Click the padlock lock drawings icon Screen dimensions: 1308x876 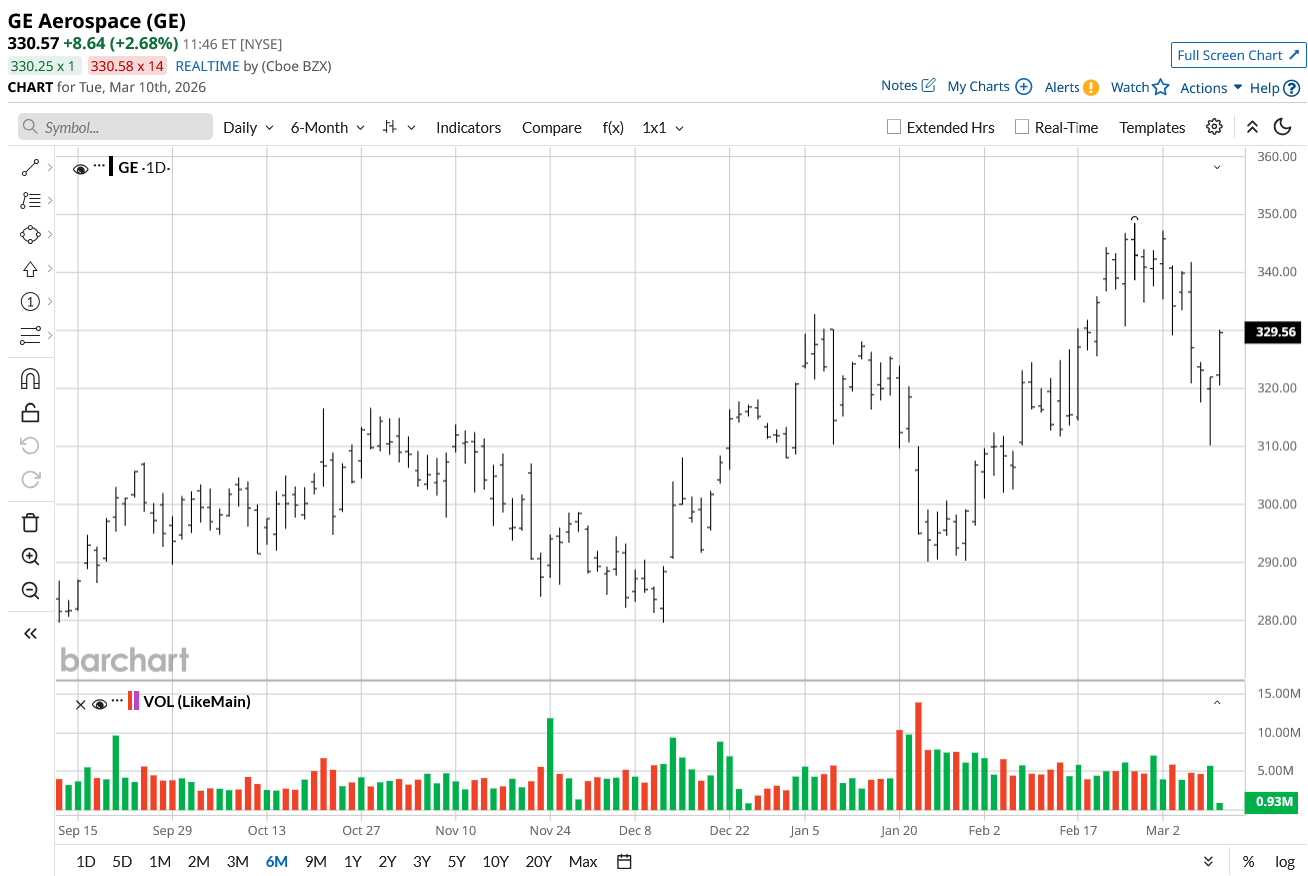click(x=30, y=412)
